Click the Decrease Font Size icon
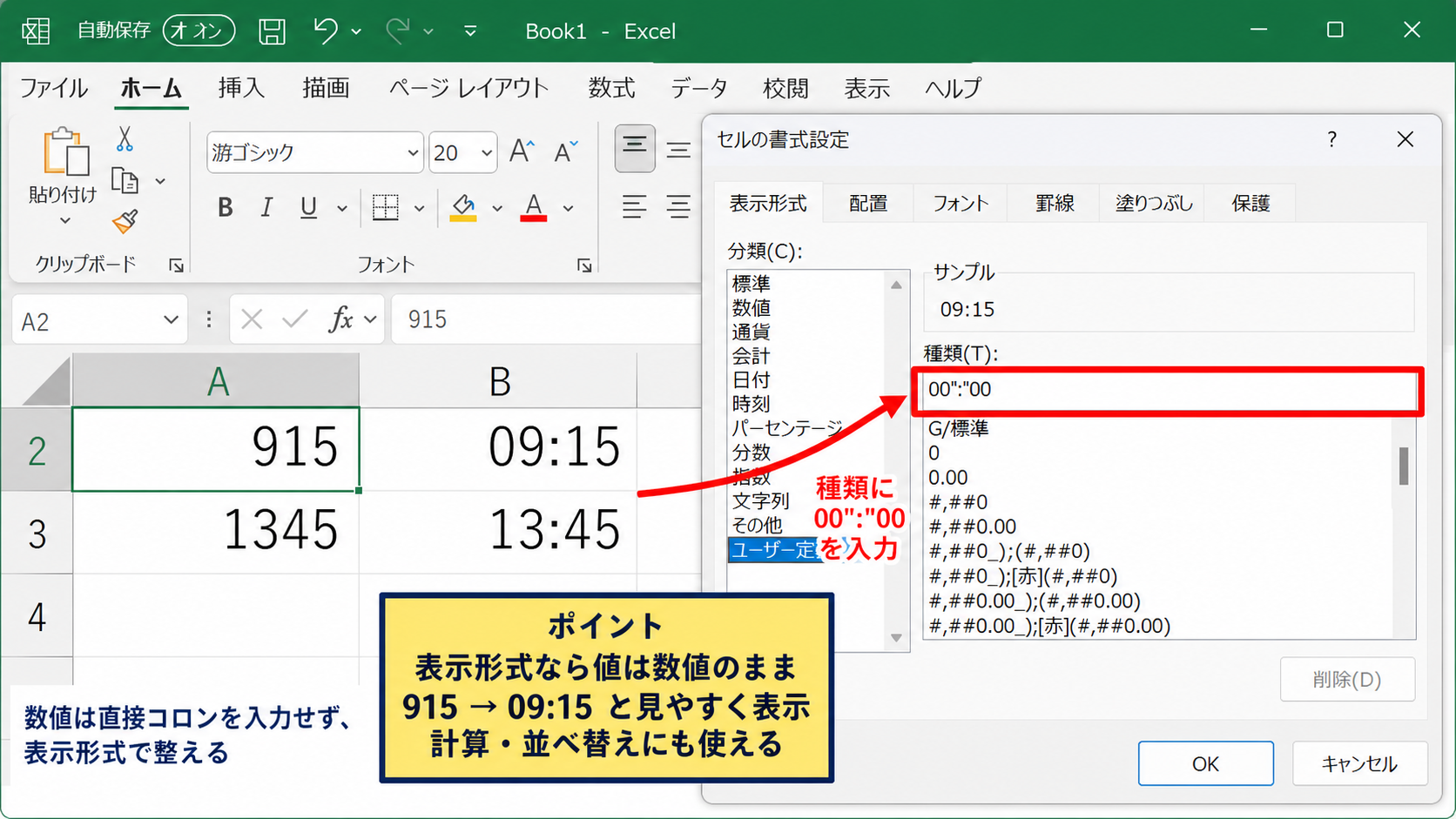The image size is (1456, 819). (566, 151)
